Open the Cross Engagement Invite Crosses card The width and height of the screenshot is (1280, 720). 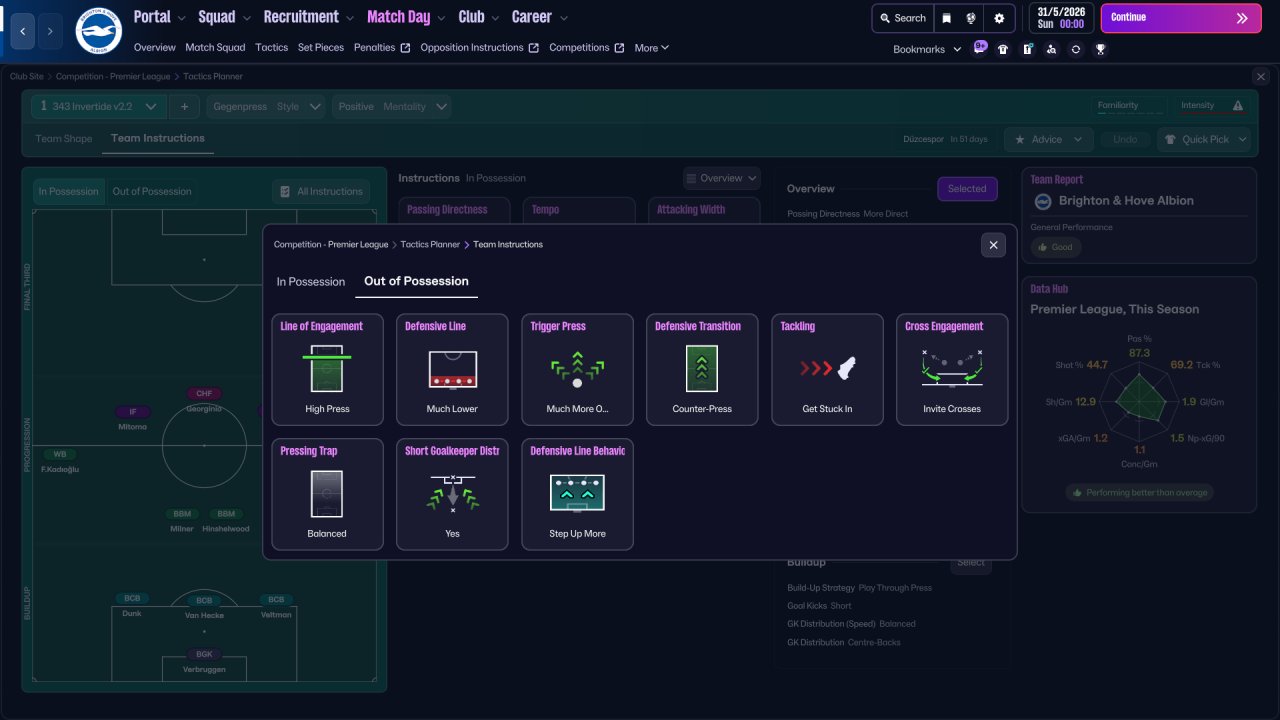tap(952, 370)
